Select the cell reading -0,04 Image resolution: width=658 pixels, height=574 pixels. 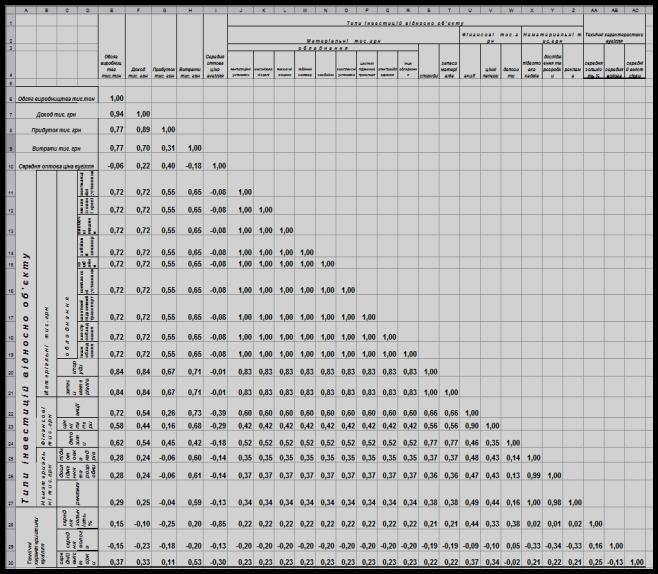[x=164, y=494]
